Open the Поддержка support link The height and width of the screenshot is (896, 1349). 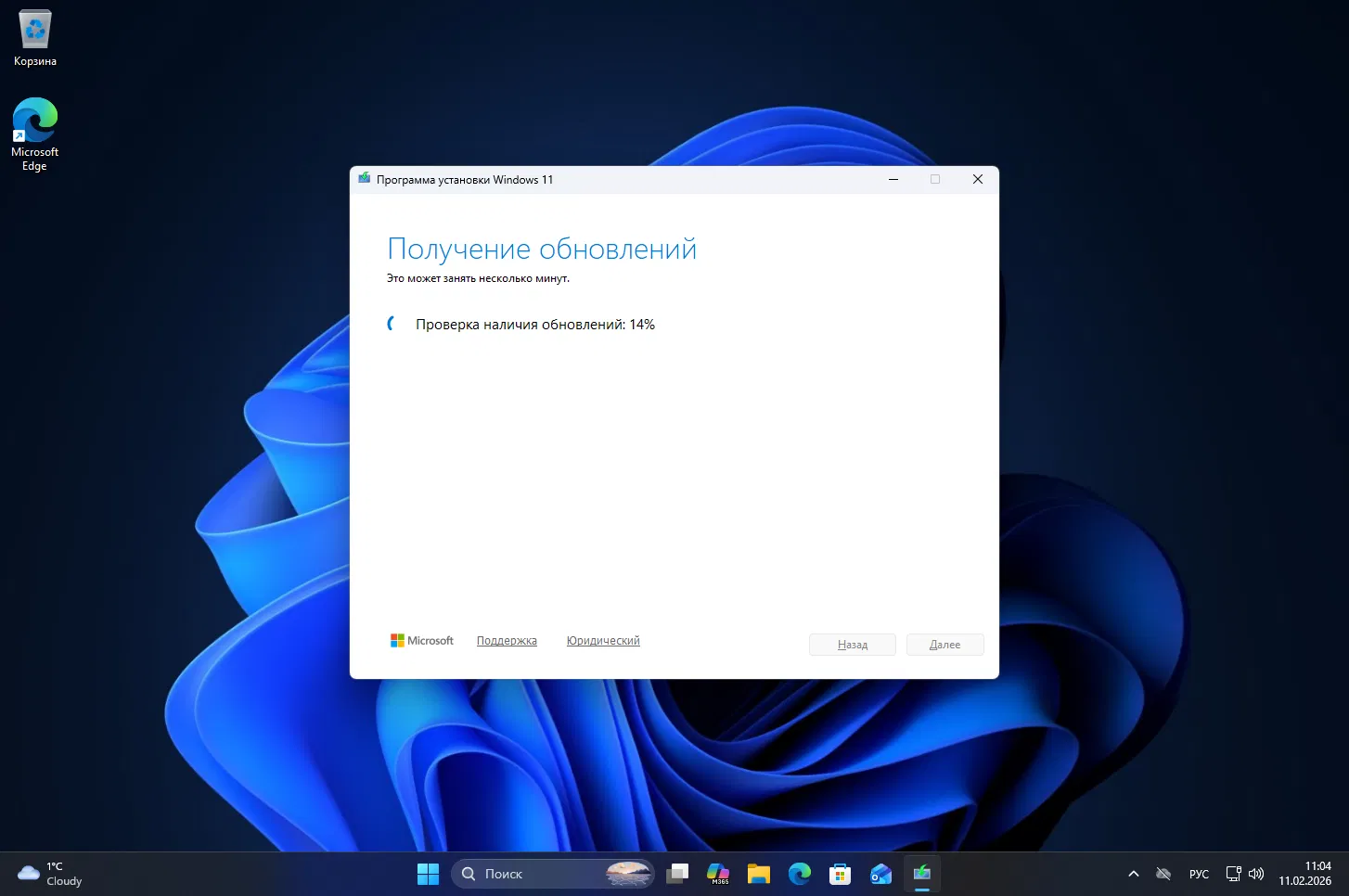coord(507,641)
